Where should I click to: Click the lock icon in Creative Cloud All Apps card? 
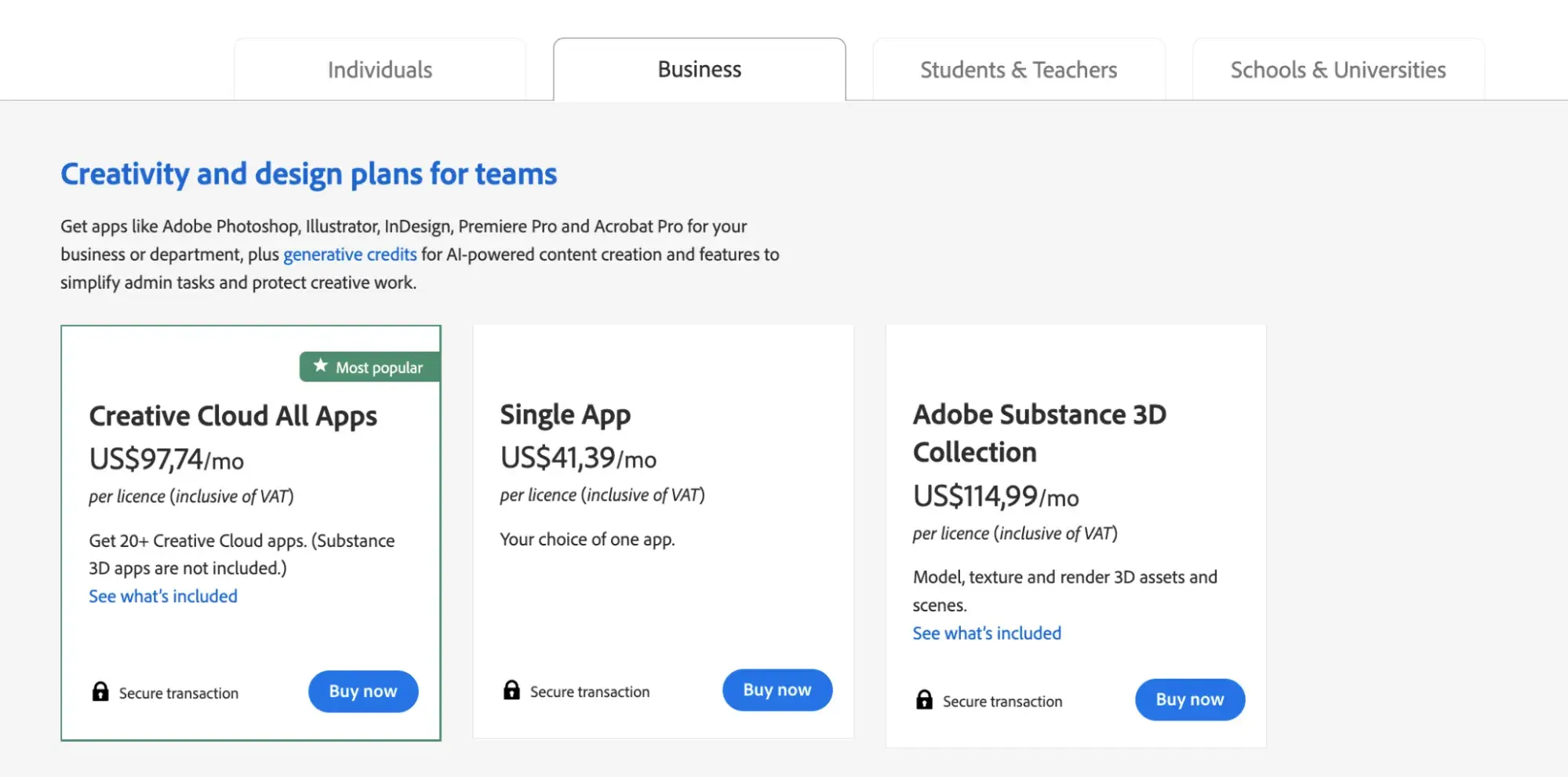pos(100,691)
